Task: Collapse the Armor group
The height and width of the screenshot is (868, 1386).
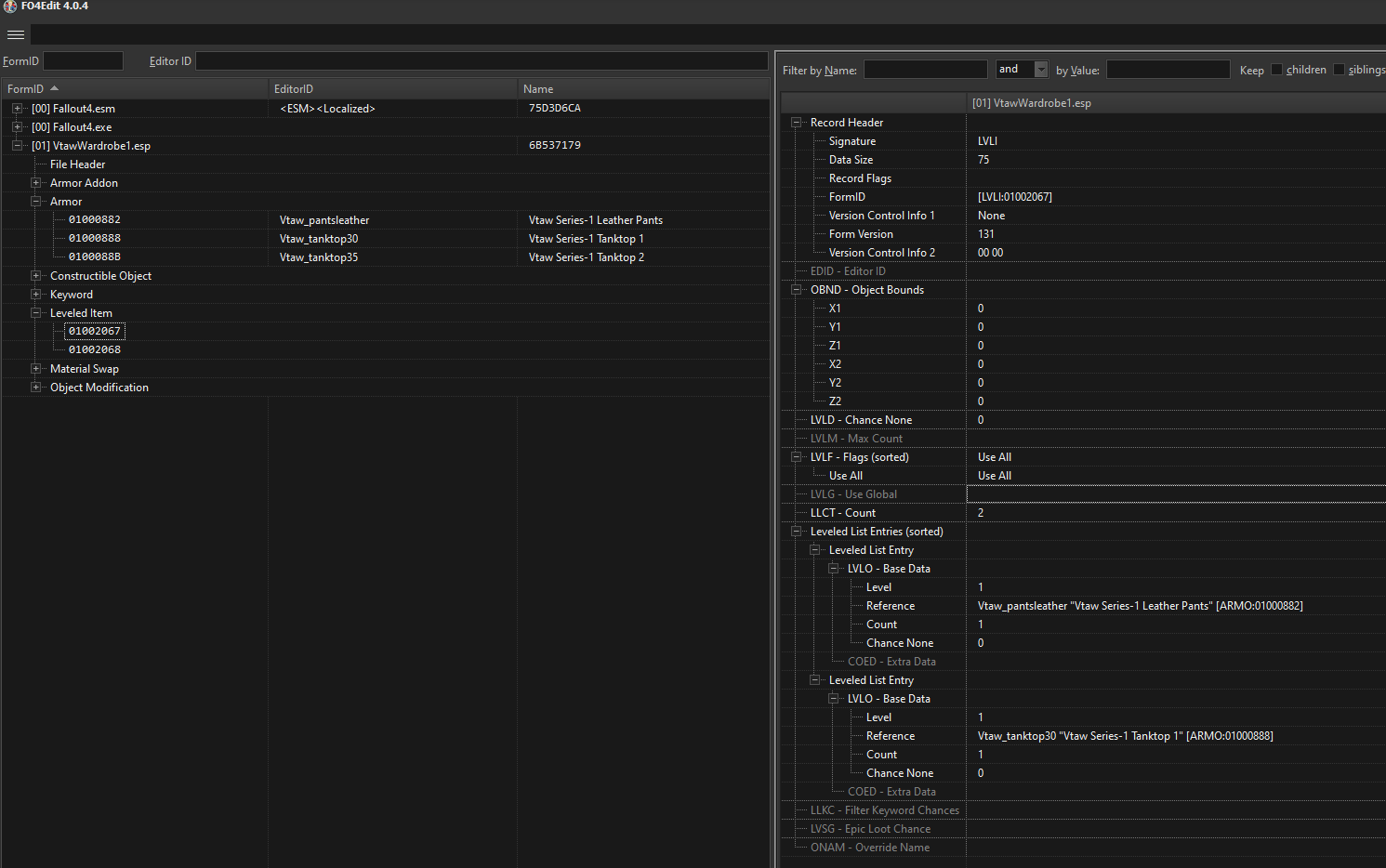Action: (x=35, y=202)
